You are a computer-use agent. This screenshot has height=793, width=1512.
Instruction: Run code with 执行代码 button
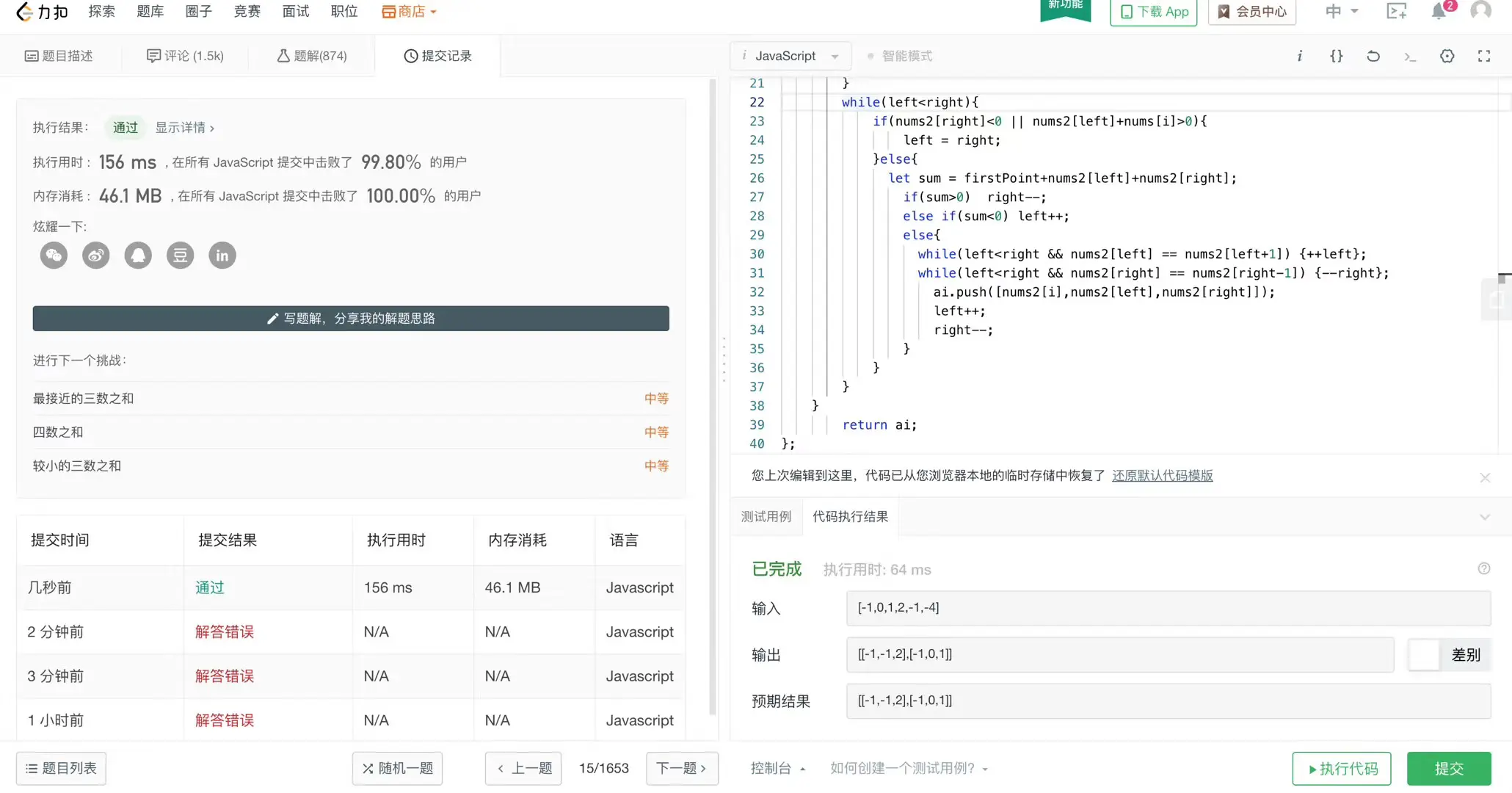pos(1341,768)
